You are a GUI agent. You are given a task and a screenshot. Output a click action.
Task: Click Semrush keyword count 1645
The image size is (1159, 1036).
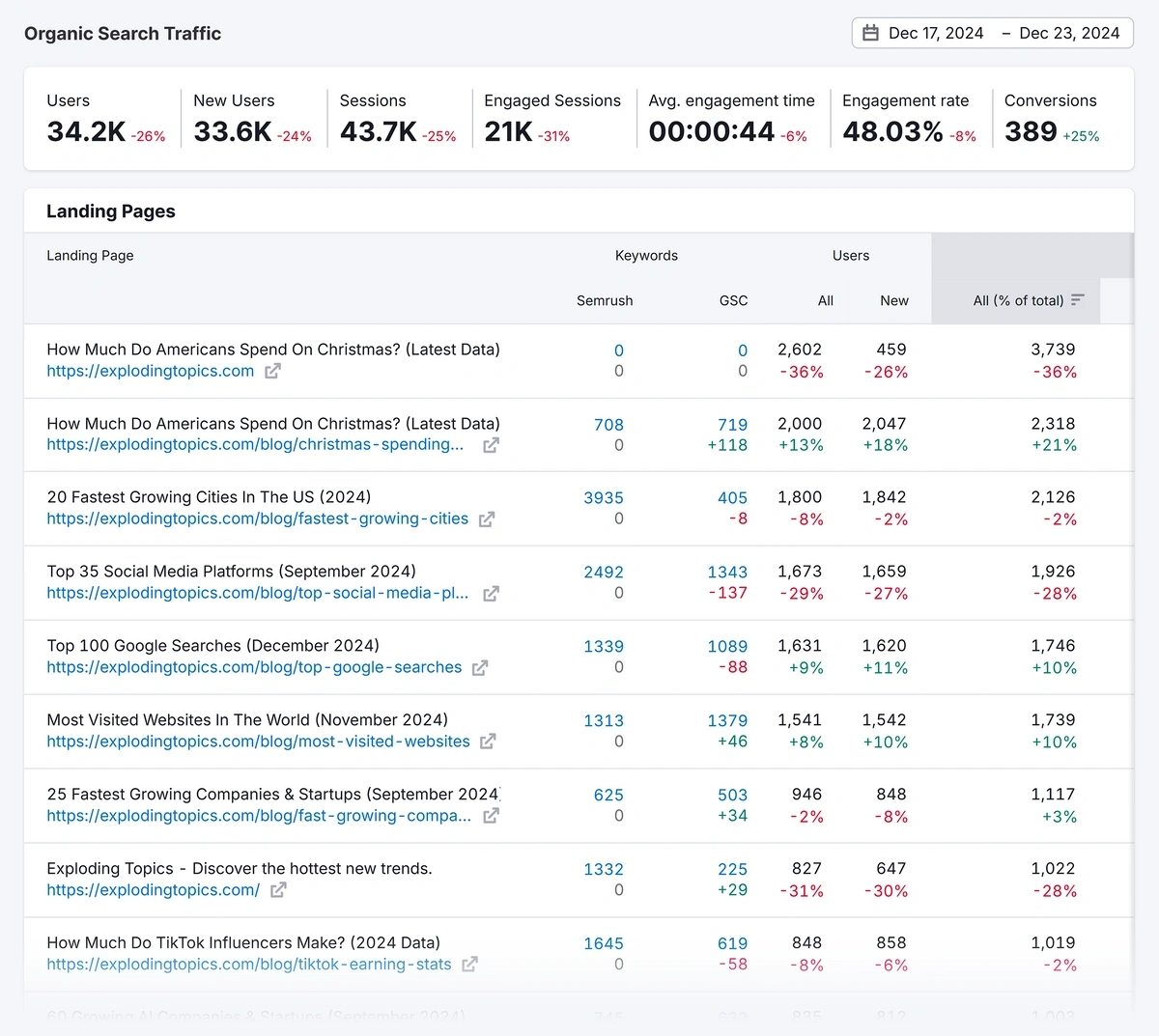coord(604,944)
